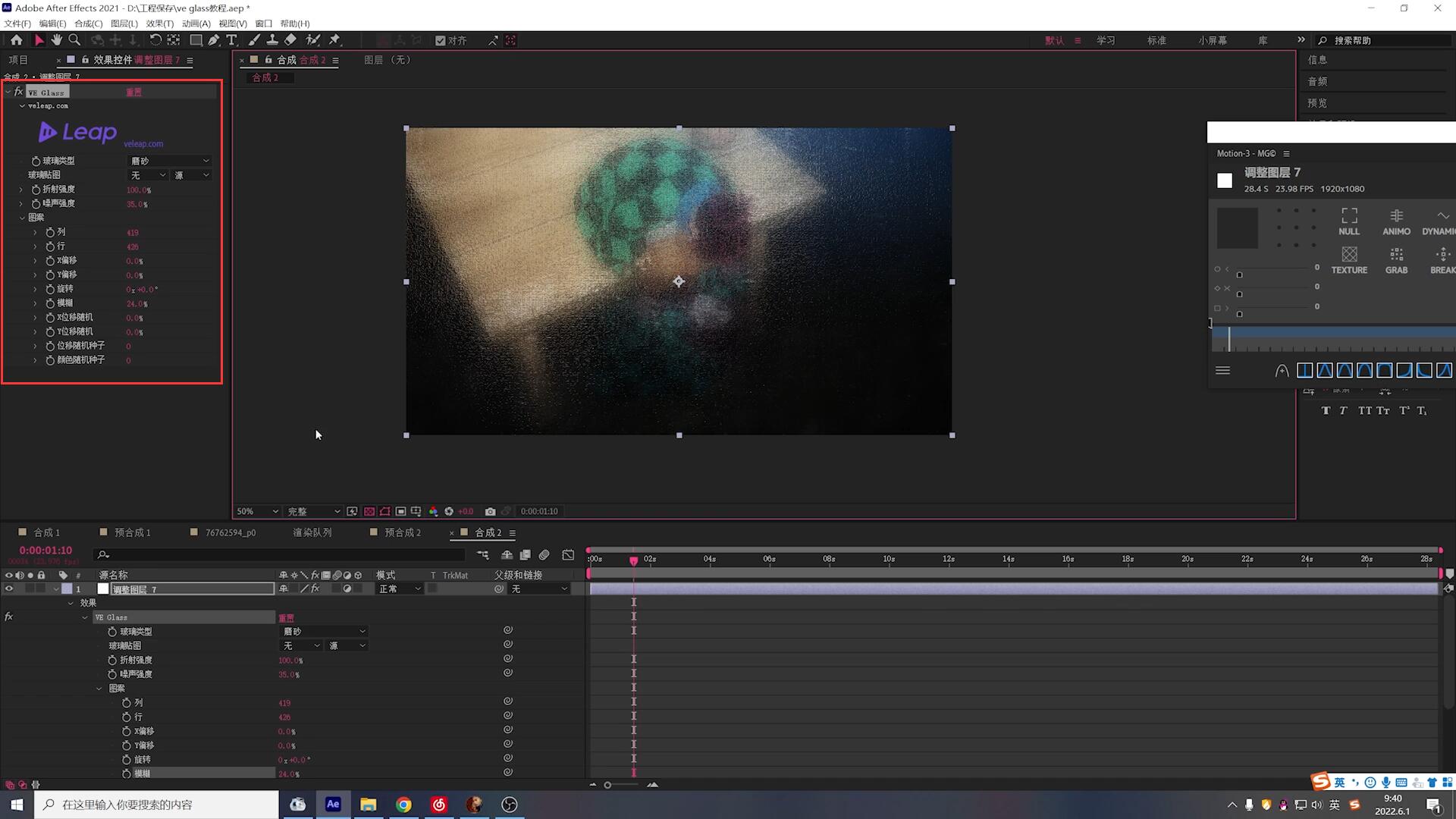Select the Type text tool
This screenshot has width=1456, height=819.
click(232, 40)
